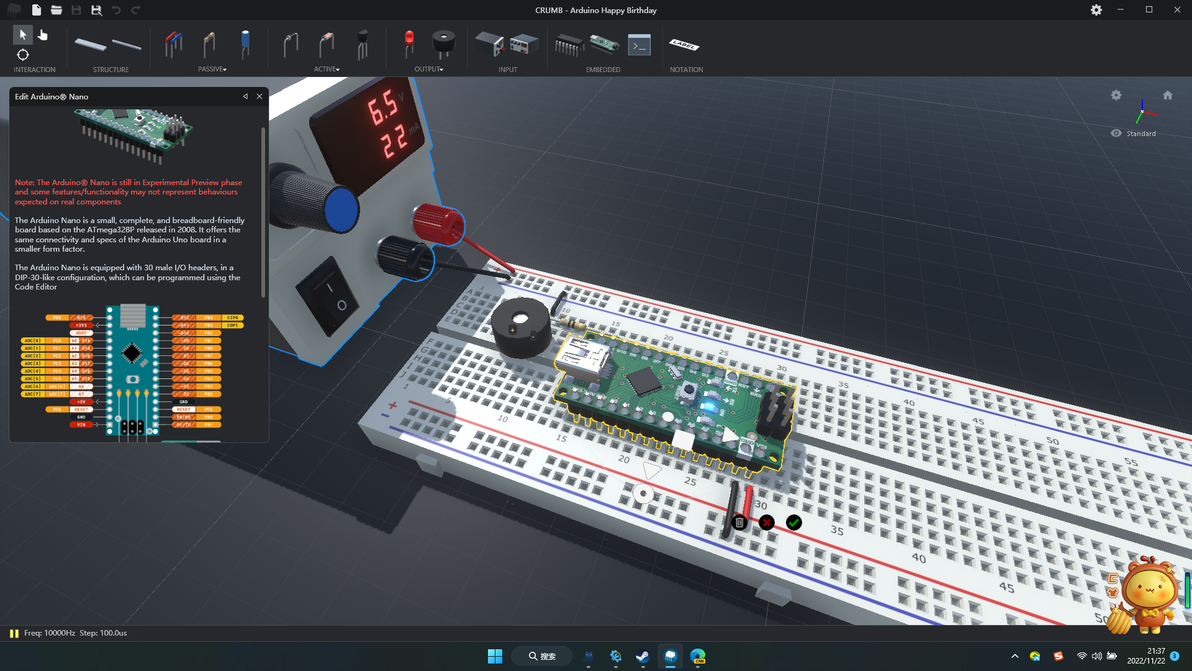Screen dimensions: 1192x671
Task: Open the code editor terminal icon
Action: 639,45
